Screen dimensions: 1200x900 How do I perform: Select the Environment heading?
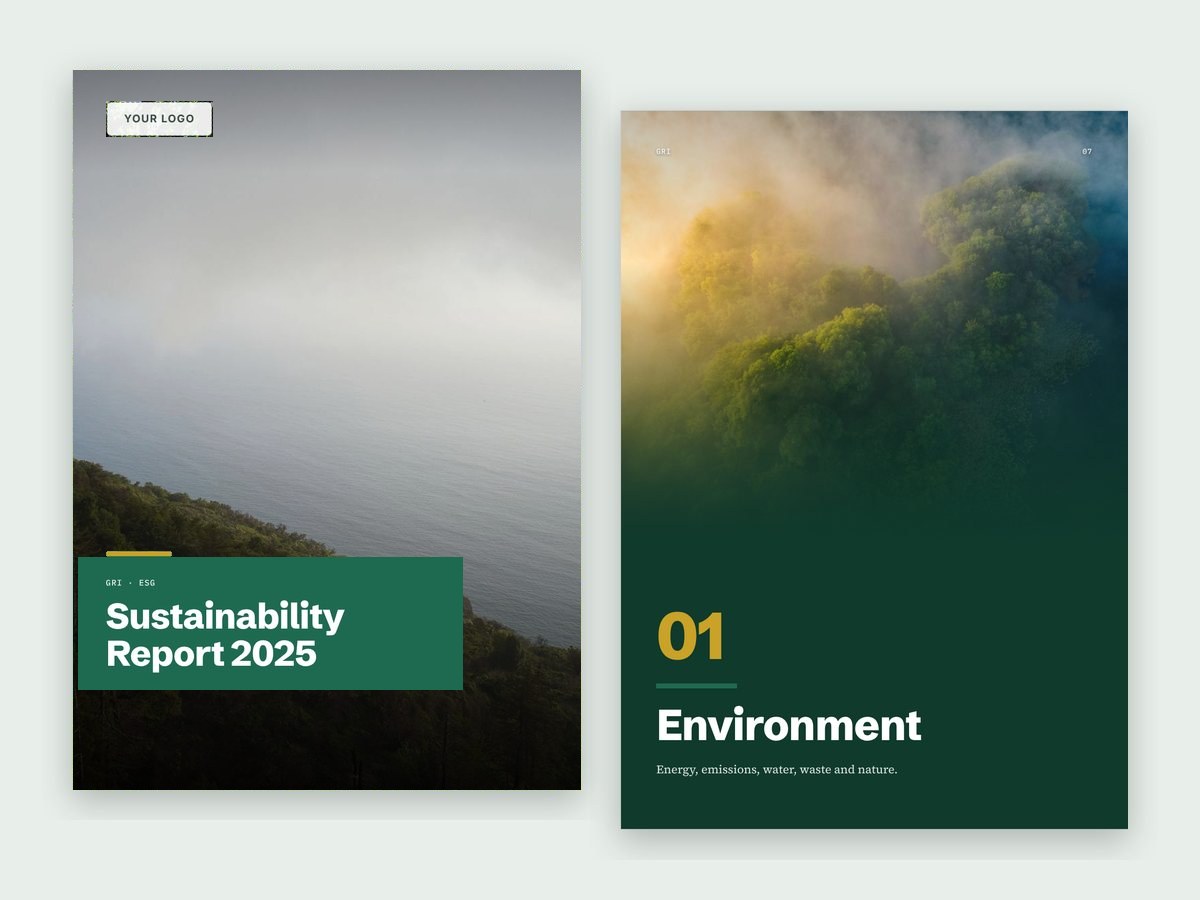(x=788, y=725)
